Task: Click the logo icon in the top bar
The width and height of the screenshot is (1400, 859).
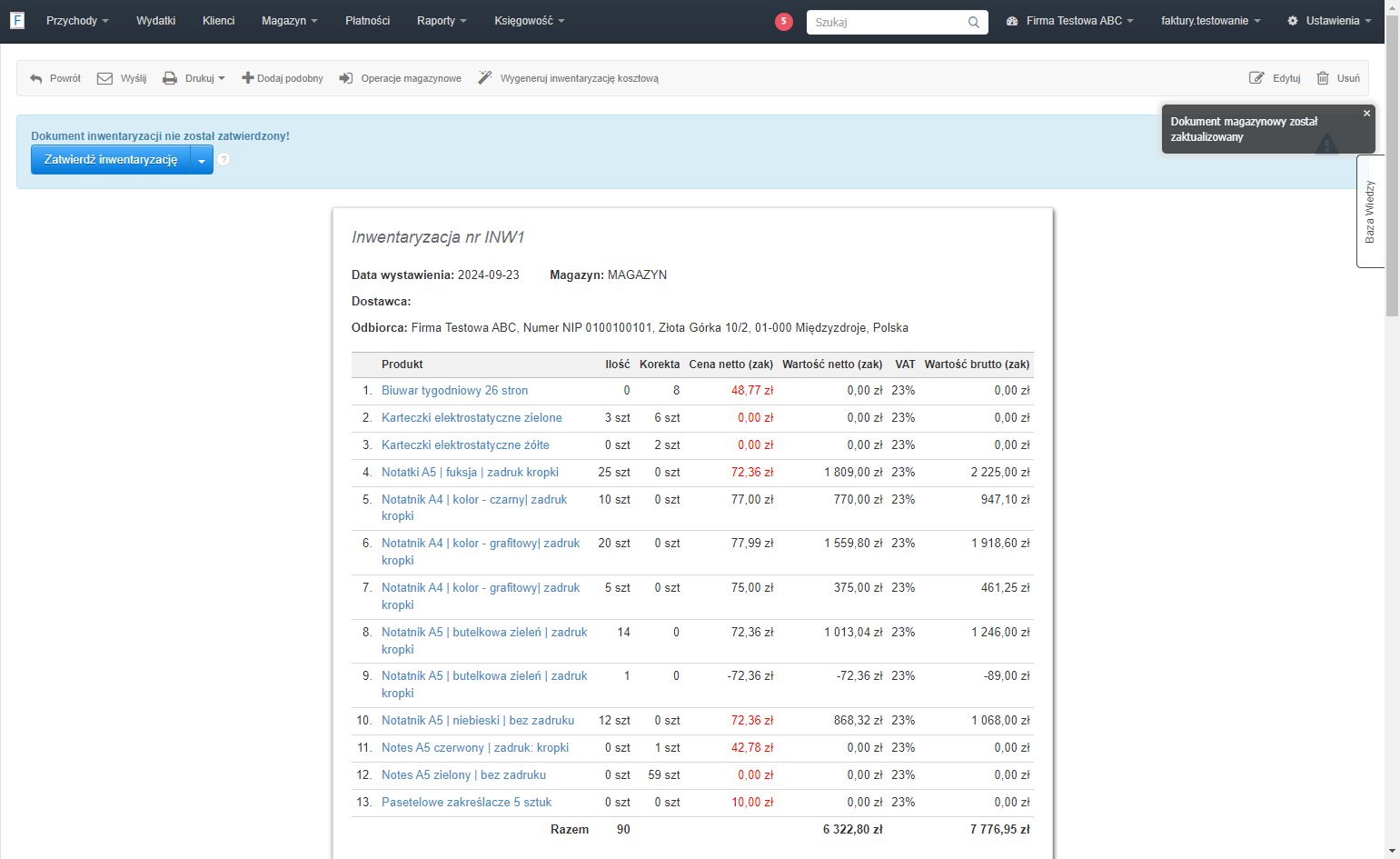Action: coord(17,20)
